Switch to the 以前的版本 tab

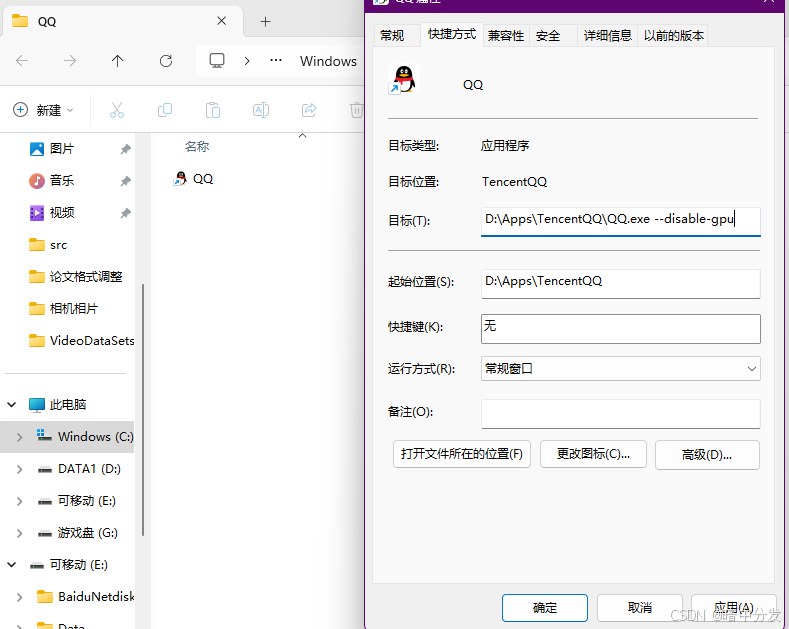[x=673, y=35]
